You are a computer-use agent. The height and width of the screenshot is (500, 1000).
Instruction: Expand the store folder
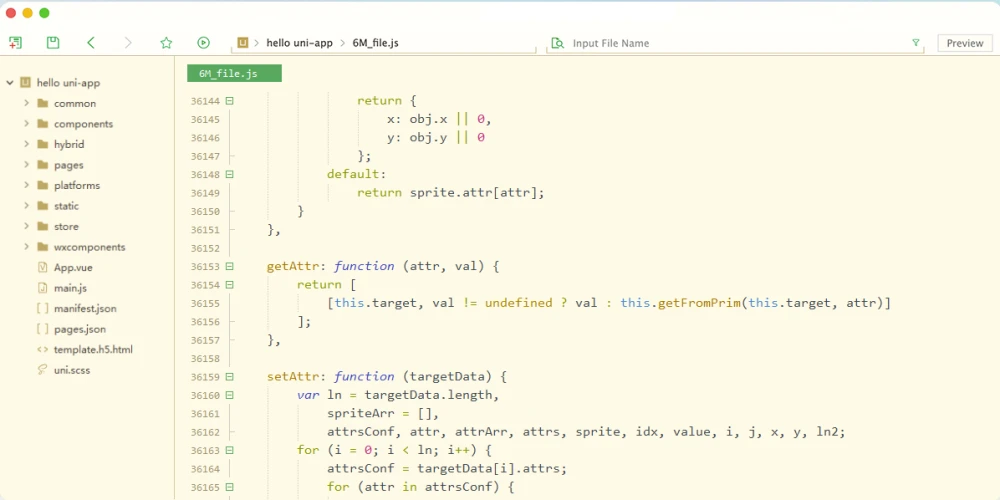[x=27, y=226]
